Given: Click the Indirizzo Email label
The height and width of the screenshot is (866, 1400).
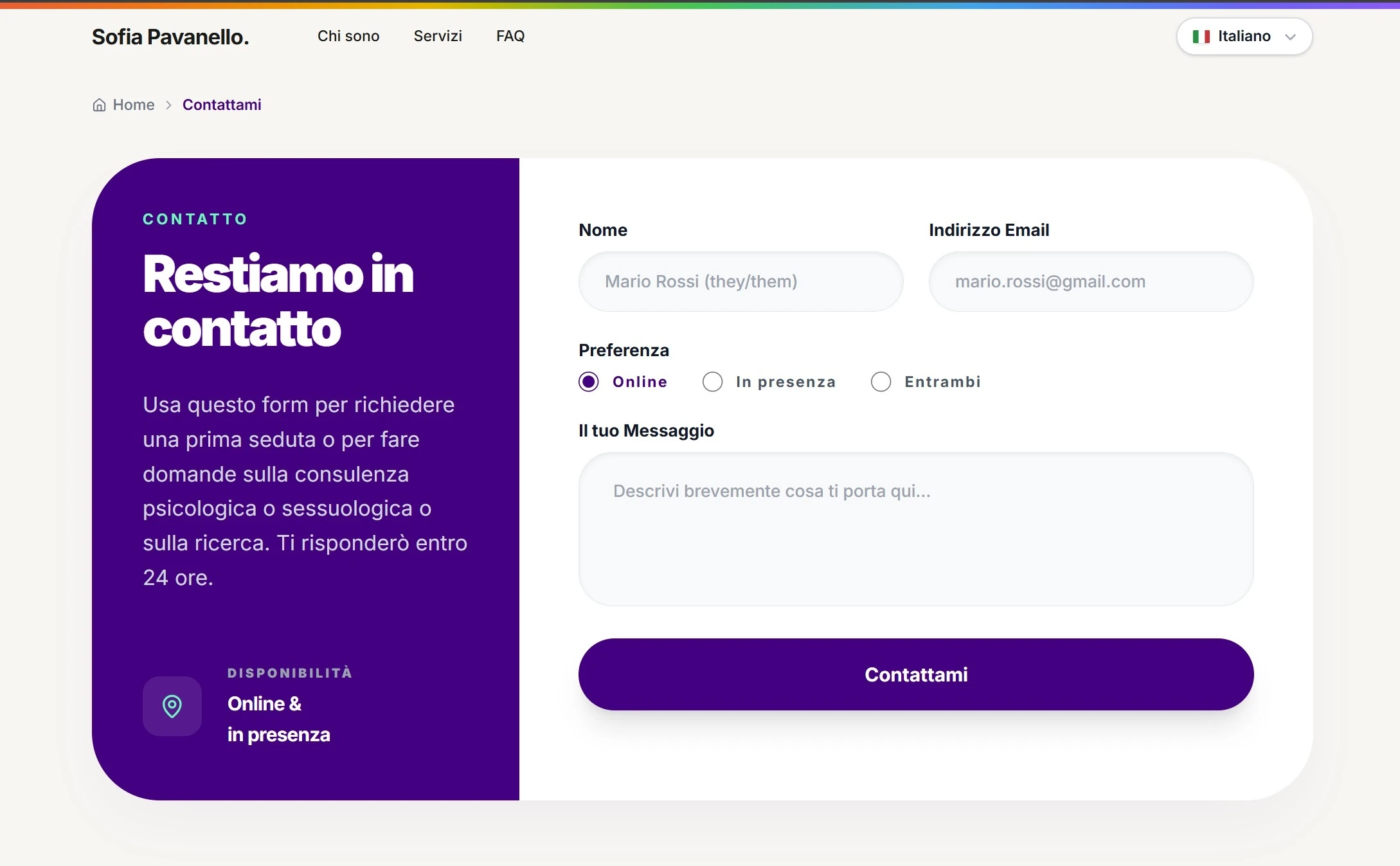Looking at the screenshot, I should click(989, 230).
